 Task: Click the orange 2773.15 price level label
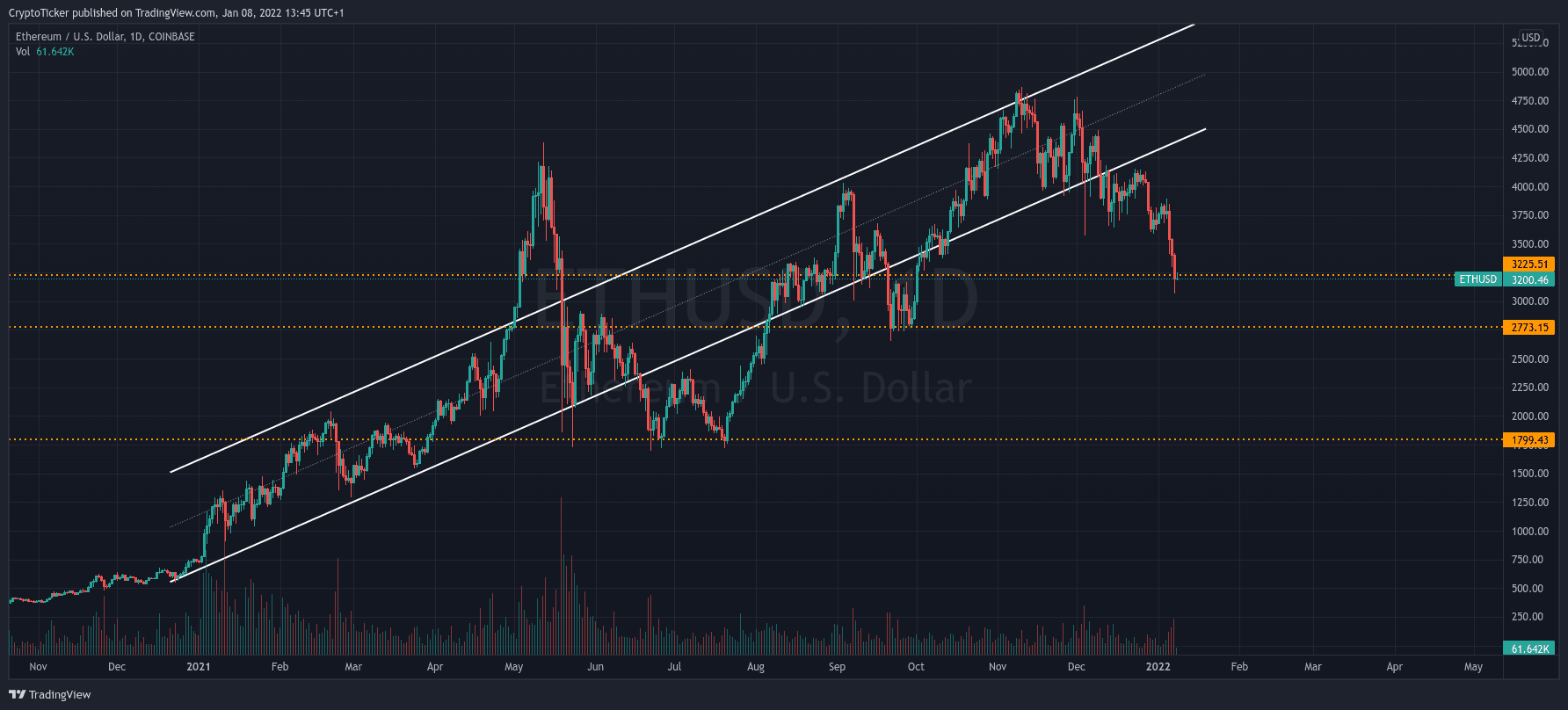tap(1528, 328)
